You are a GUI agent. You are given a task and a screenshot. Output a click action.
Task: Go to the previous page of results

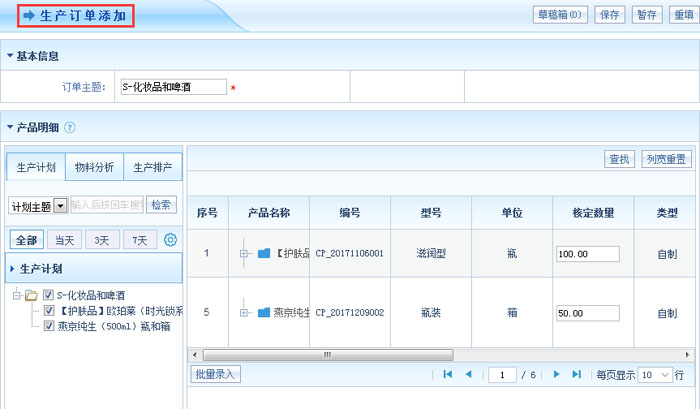pyautogui.click(x=466, y=374)
